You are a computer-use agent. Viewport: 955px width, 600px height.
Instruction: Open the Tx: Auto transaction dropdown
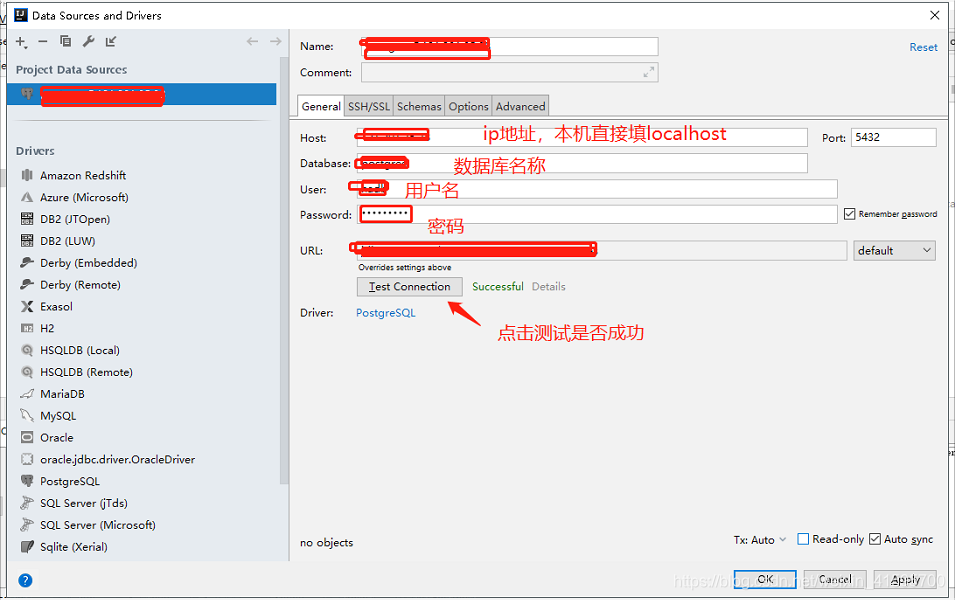760,540
